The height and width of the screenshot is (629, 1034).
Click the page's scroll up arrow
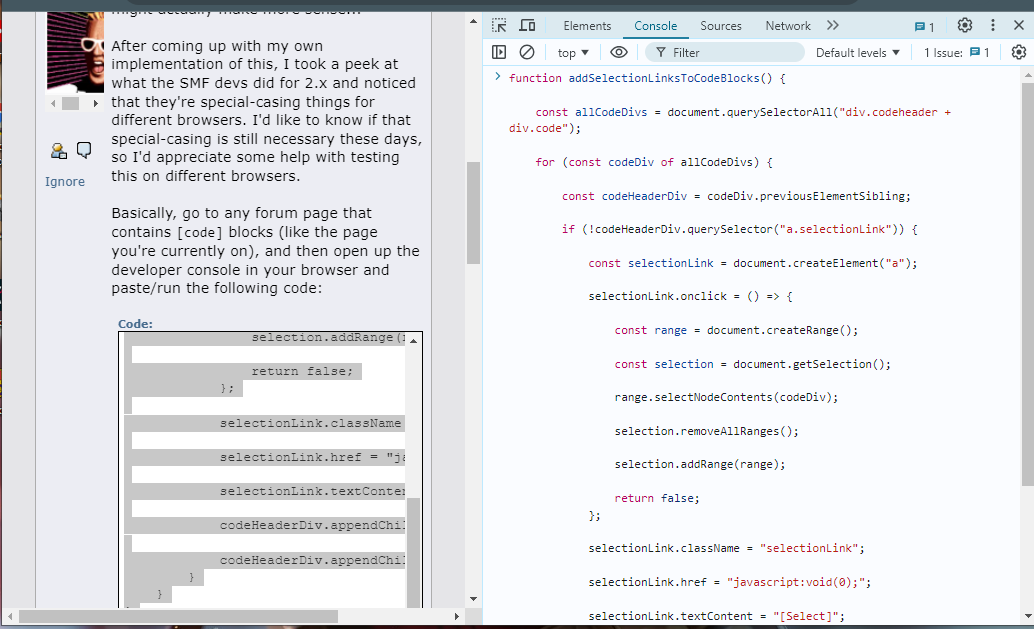[x=473, y=21]
